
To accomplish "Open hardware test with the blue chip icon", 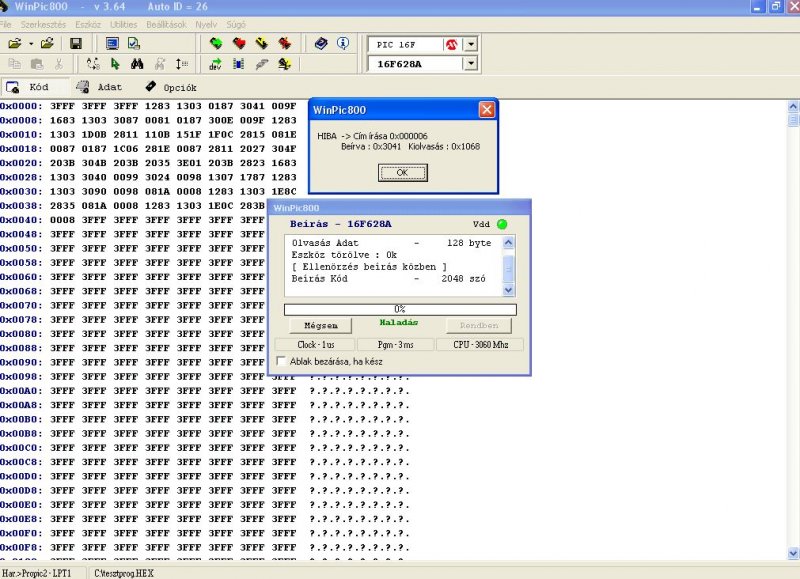I will click(238, 64).
